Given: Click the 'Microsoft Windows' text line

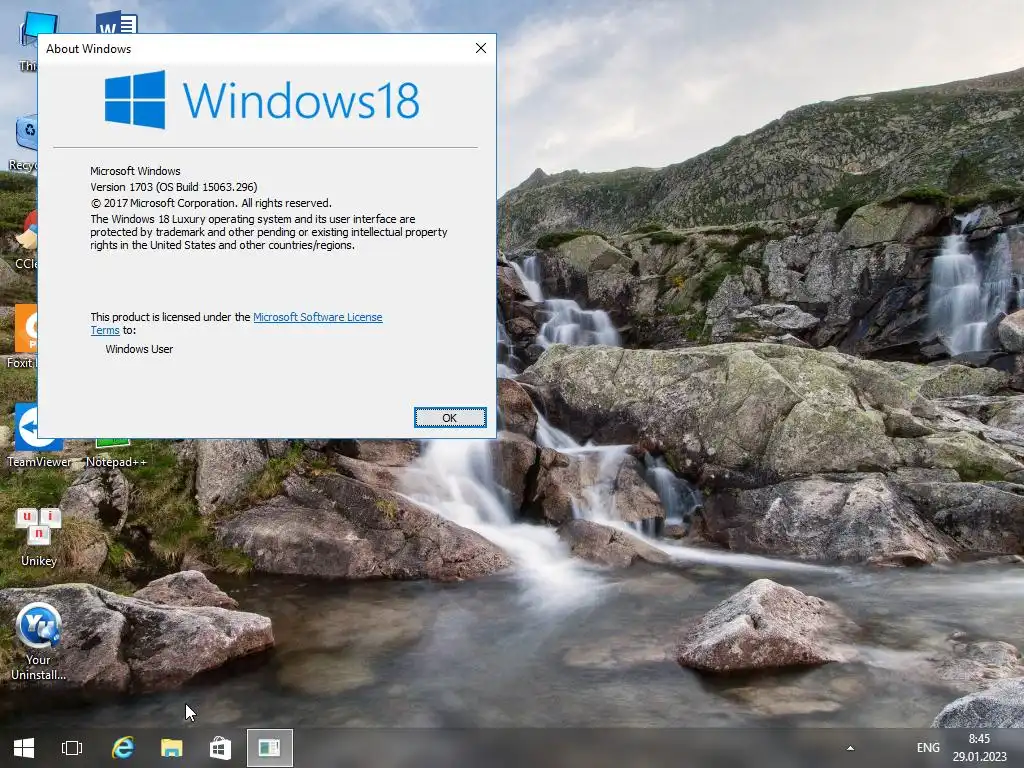Looking at the screenshot, I should click(x=135, y=171).
